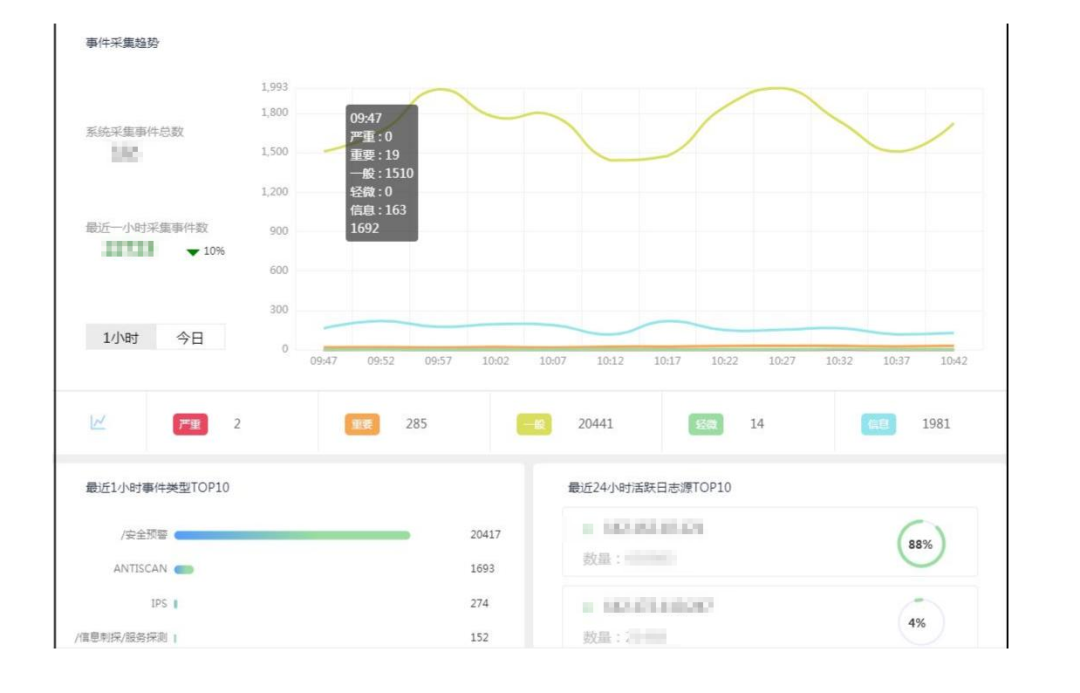The height and width of the screenshot is (693, 1080).
Task: Click the 10:27 time marker on x-axis
Action: point(782,361)
